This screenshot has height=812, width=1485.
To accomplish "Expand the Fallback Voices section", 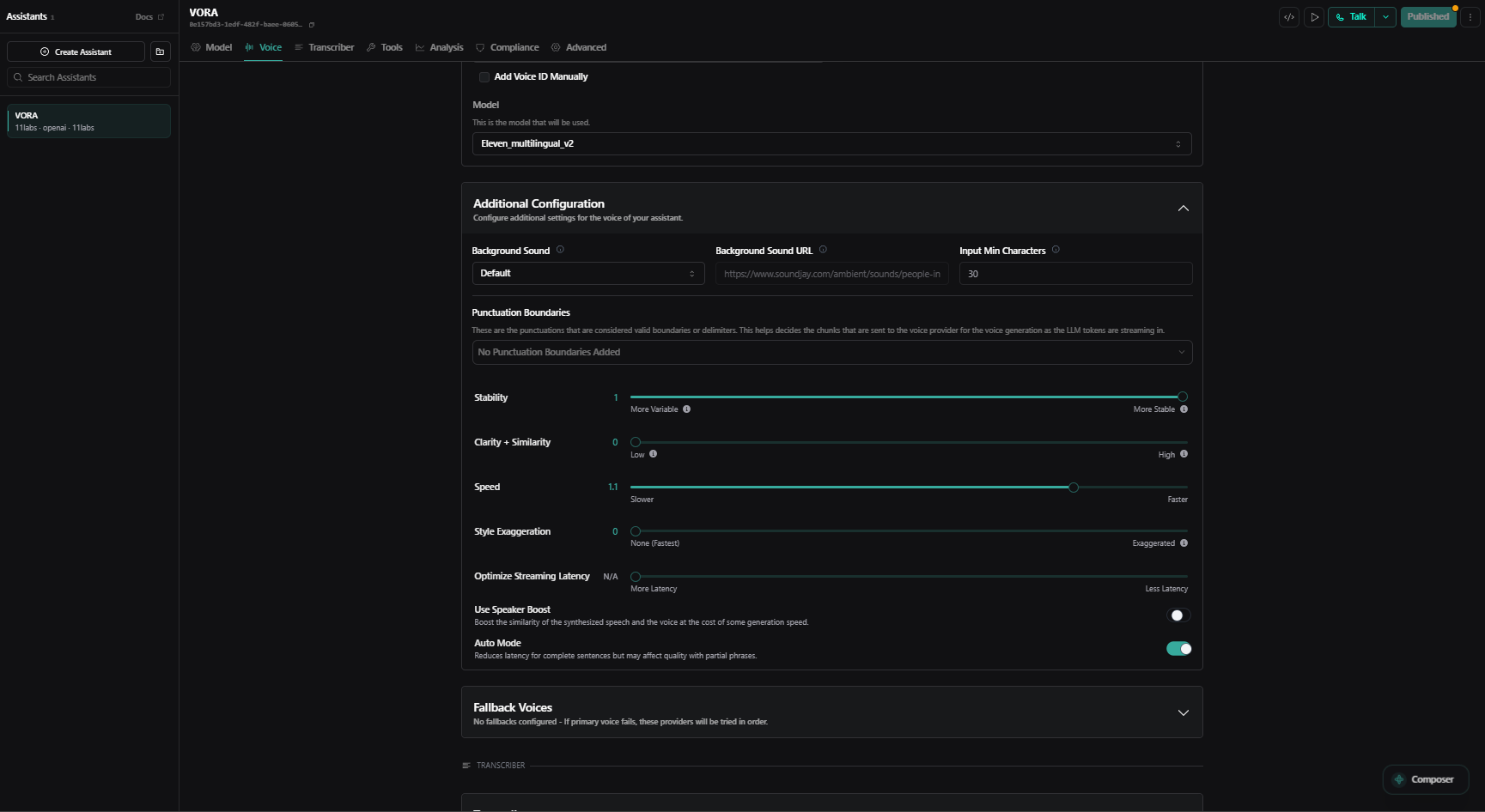I will tap(1184, 712).
